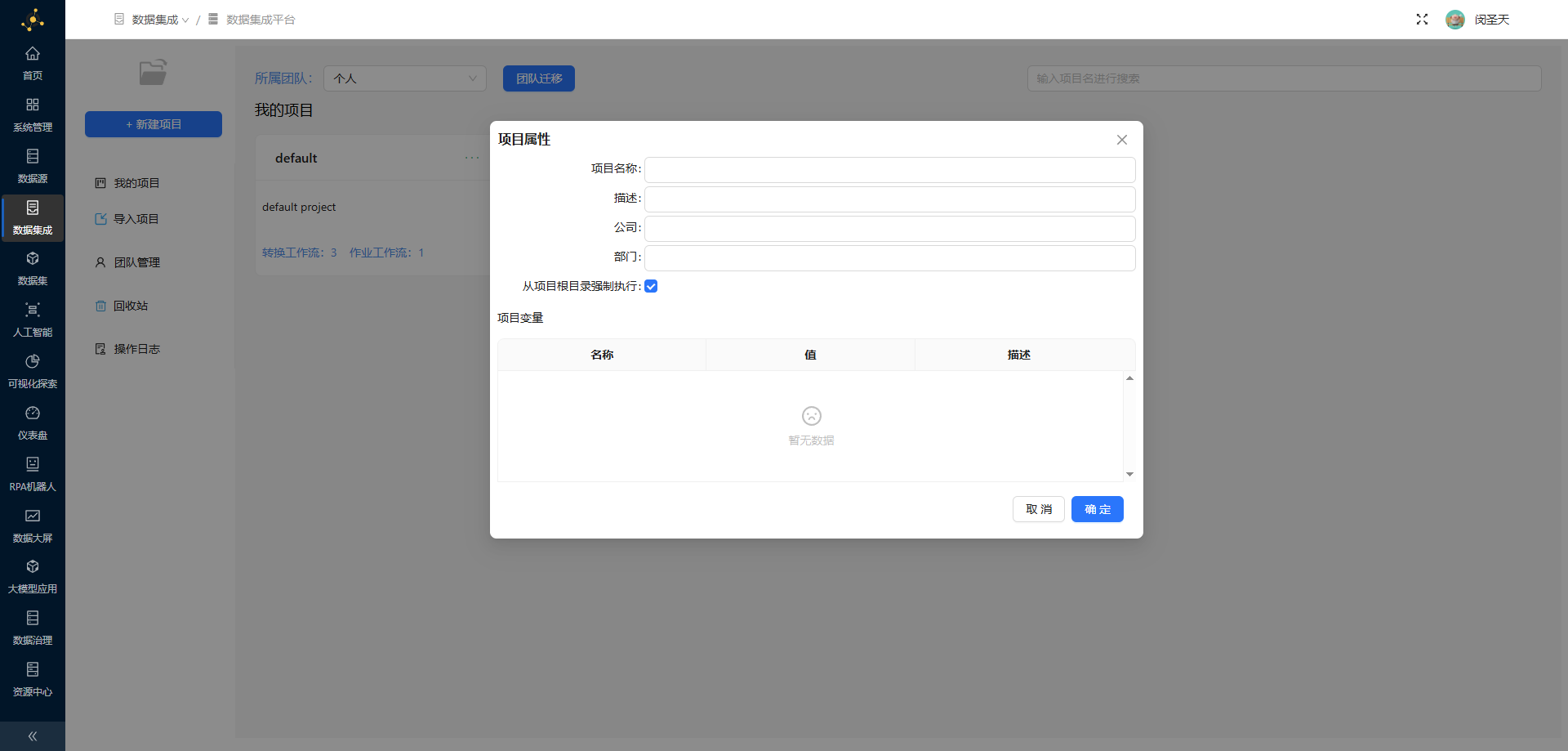Viewport: 1568px width, 751px height.
Task: Open the Data Source (数据源) sidebar icon
Action: pyautogui.click(x=33, y=157)
